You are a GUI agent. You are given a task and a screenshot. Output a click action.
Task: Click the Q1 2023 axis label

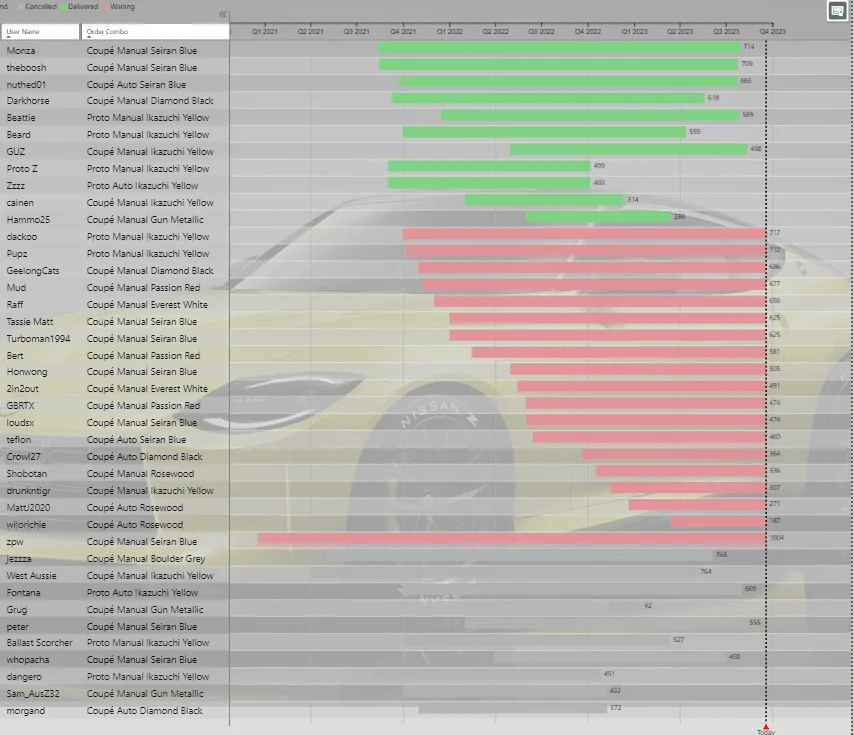point(635,32)
